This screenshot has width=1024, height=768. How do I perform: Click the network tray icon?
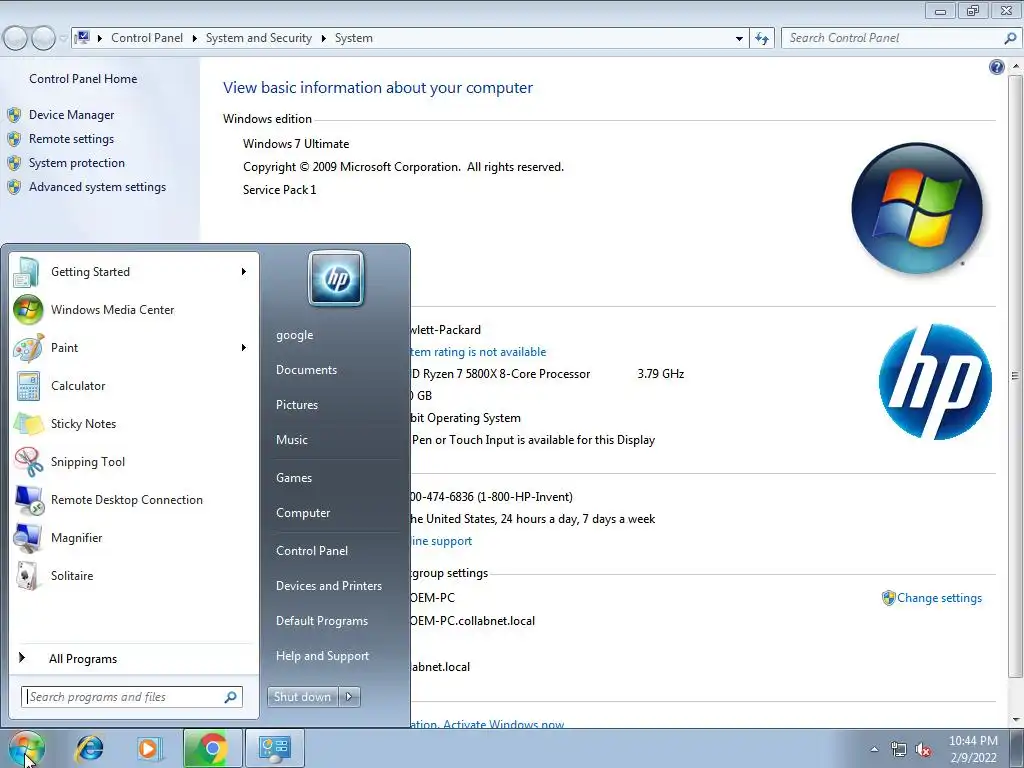click(899, 750)
